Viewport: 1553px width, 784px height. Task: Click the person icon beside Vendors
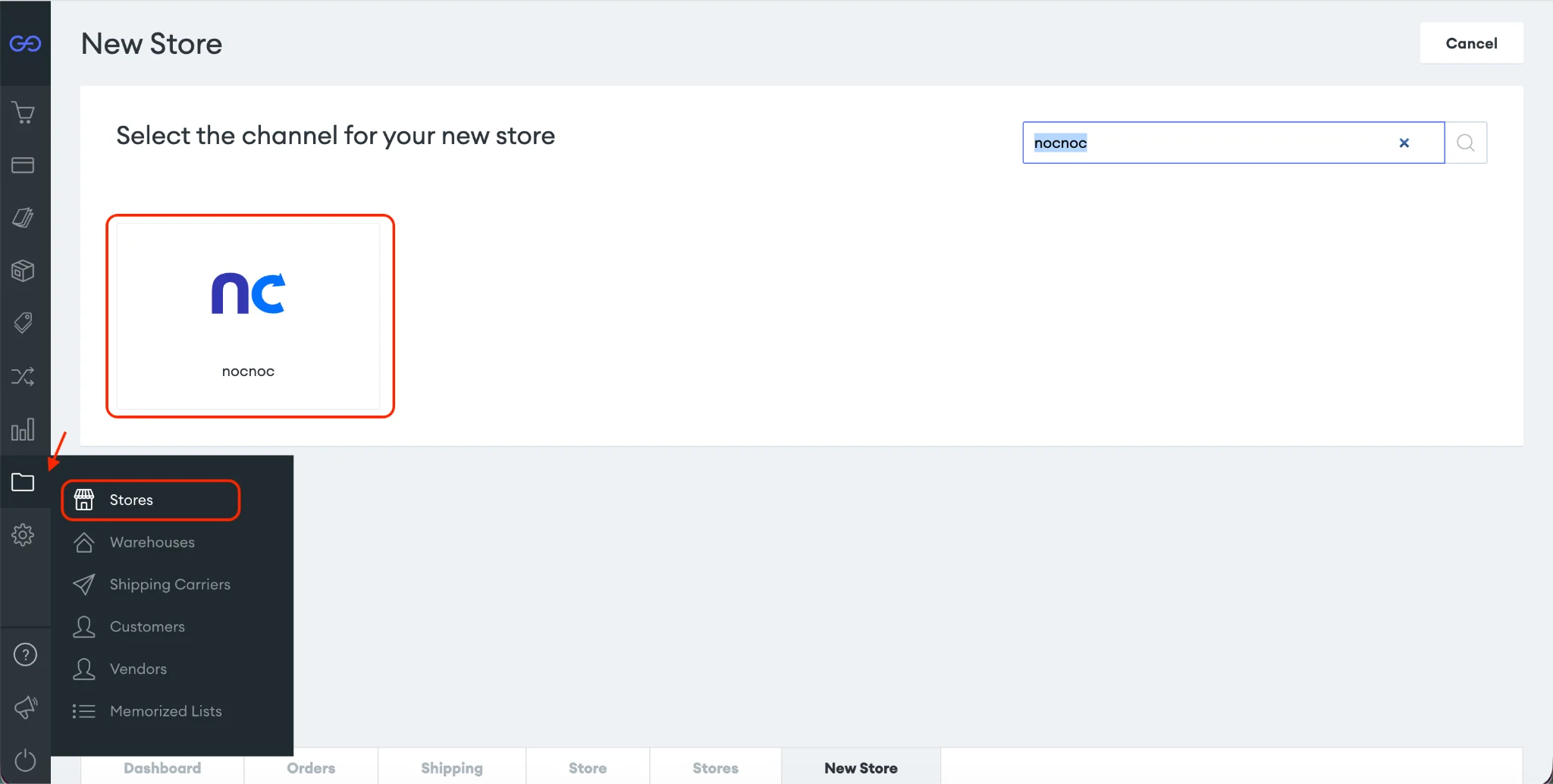84,669
